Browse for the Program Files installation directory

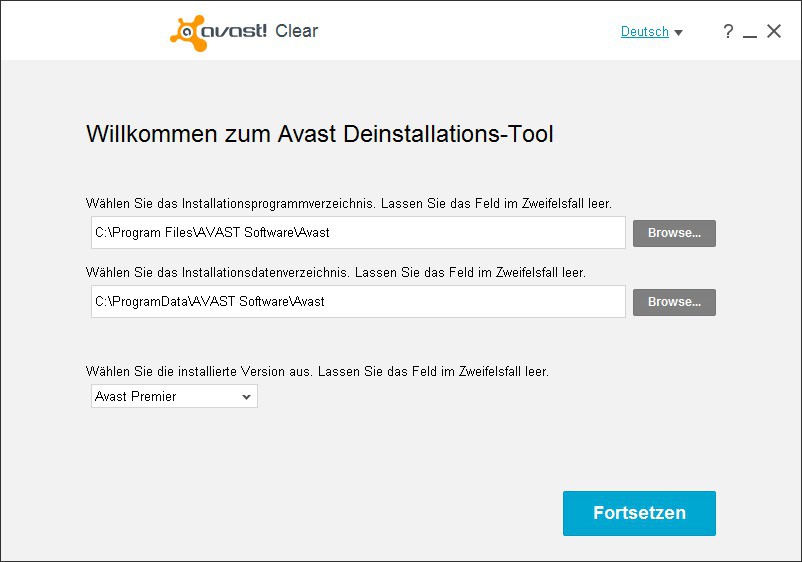pyautogui.click(x=674, y=233)
